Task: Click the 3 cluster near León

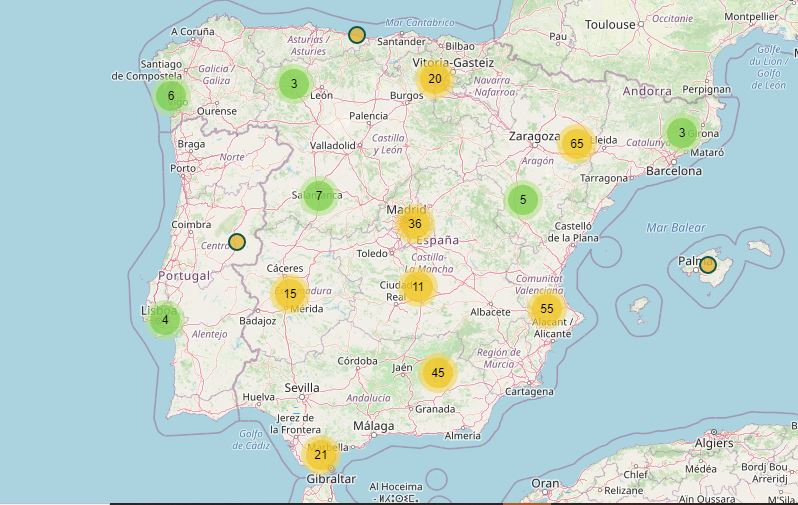Action: tap(293, 84)
